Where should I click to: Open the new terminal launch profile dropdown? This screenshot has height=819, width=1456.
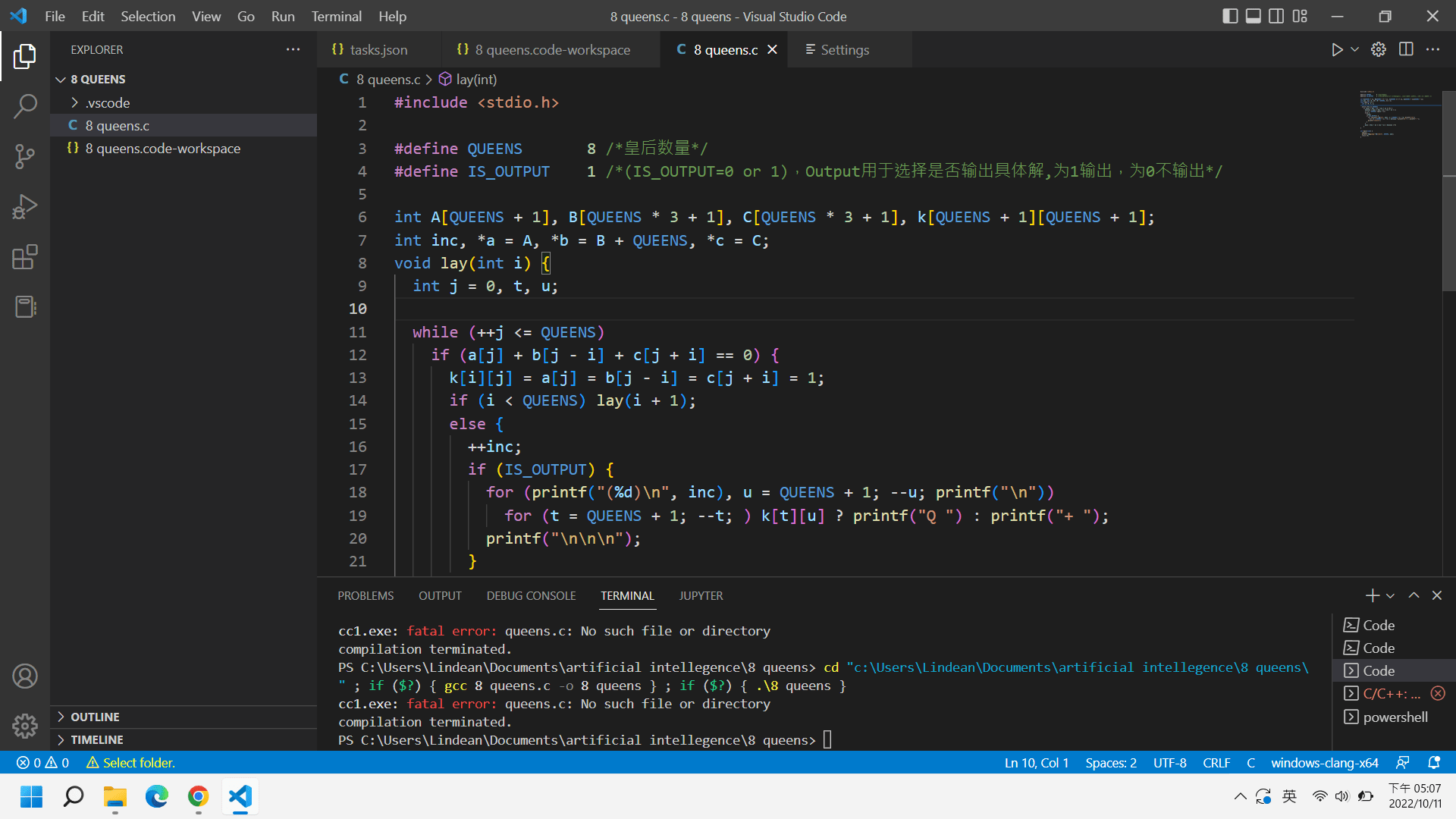click(x=1391, y=596)
